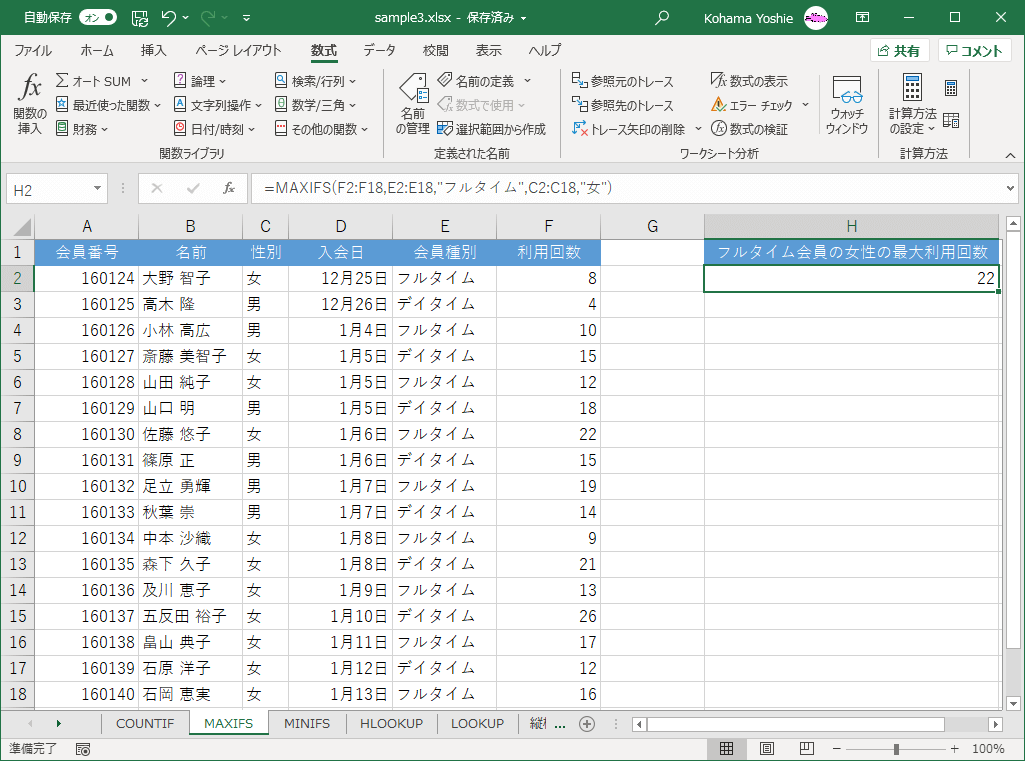Open Logical (論理) functions list
Viewport: 1025px width, 761px height.
point(199,80)
